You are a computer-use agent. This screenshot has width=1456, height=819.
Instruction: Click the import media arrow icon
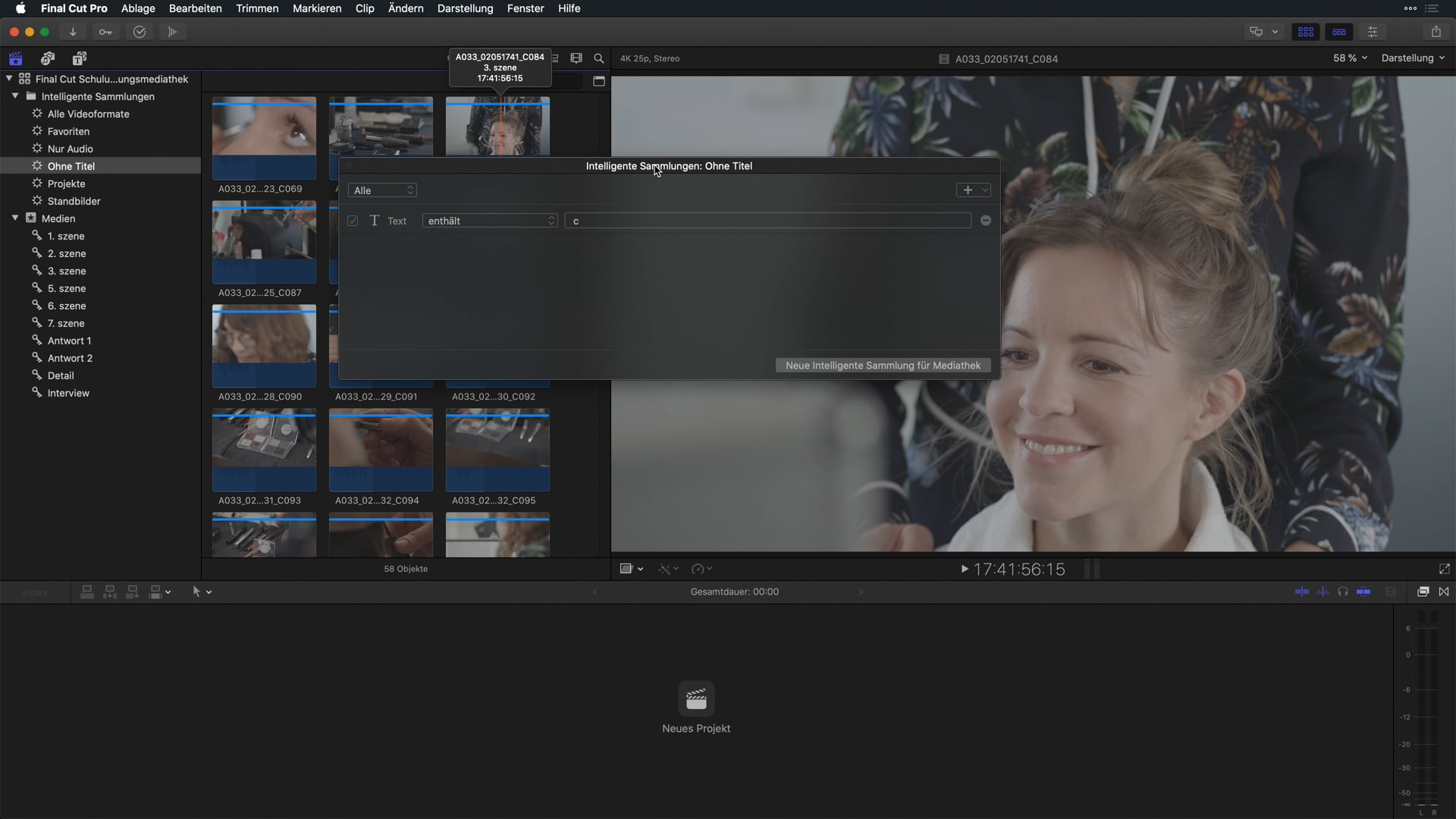(x=73, y=32)
